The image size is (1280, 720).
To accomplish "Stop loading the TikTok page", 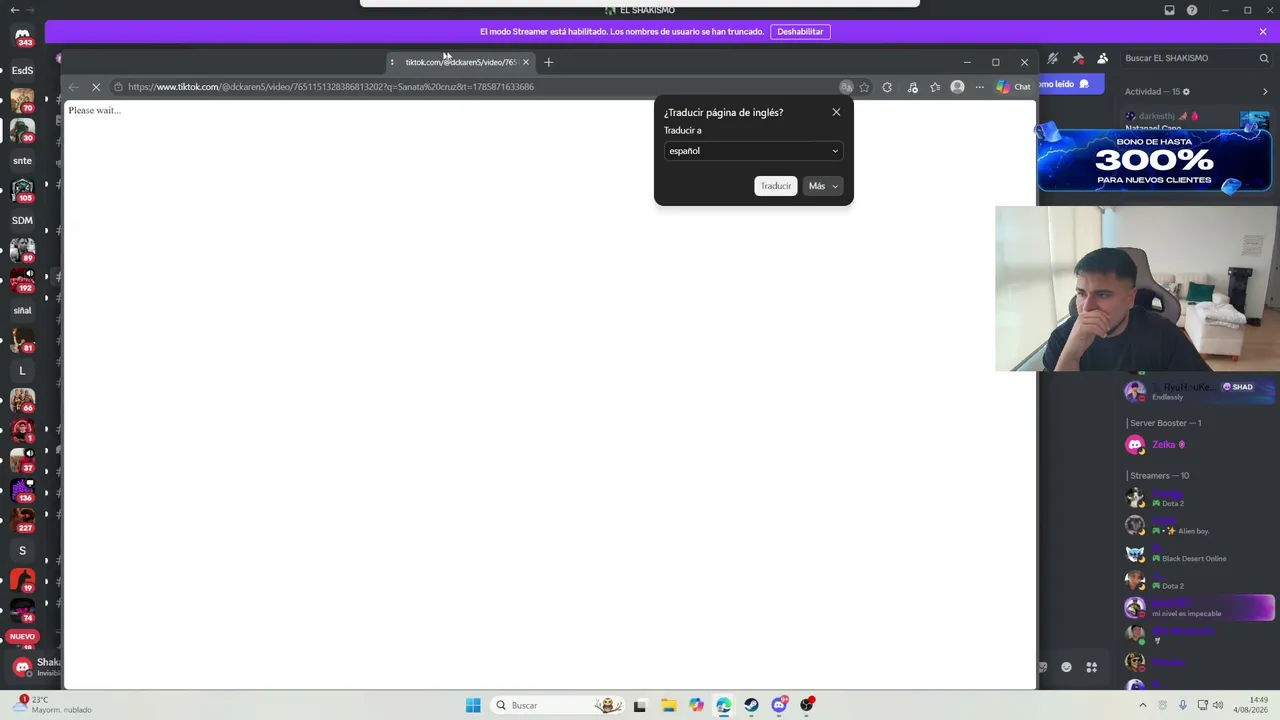I will [x=96, y=87].
